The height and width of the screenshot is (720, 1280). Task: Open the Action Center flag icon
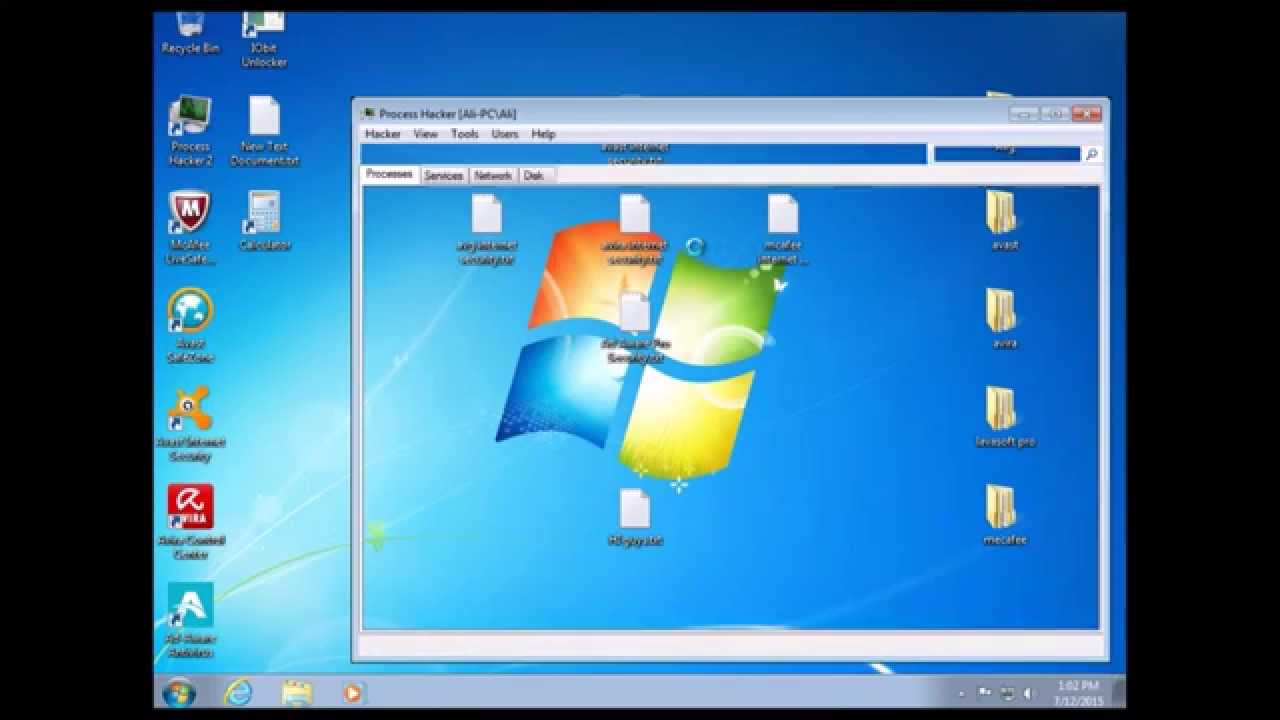(984, 693)
